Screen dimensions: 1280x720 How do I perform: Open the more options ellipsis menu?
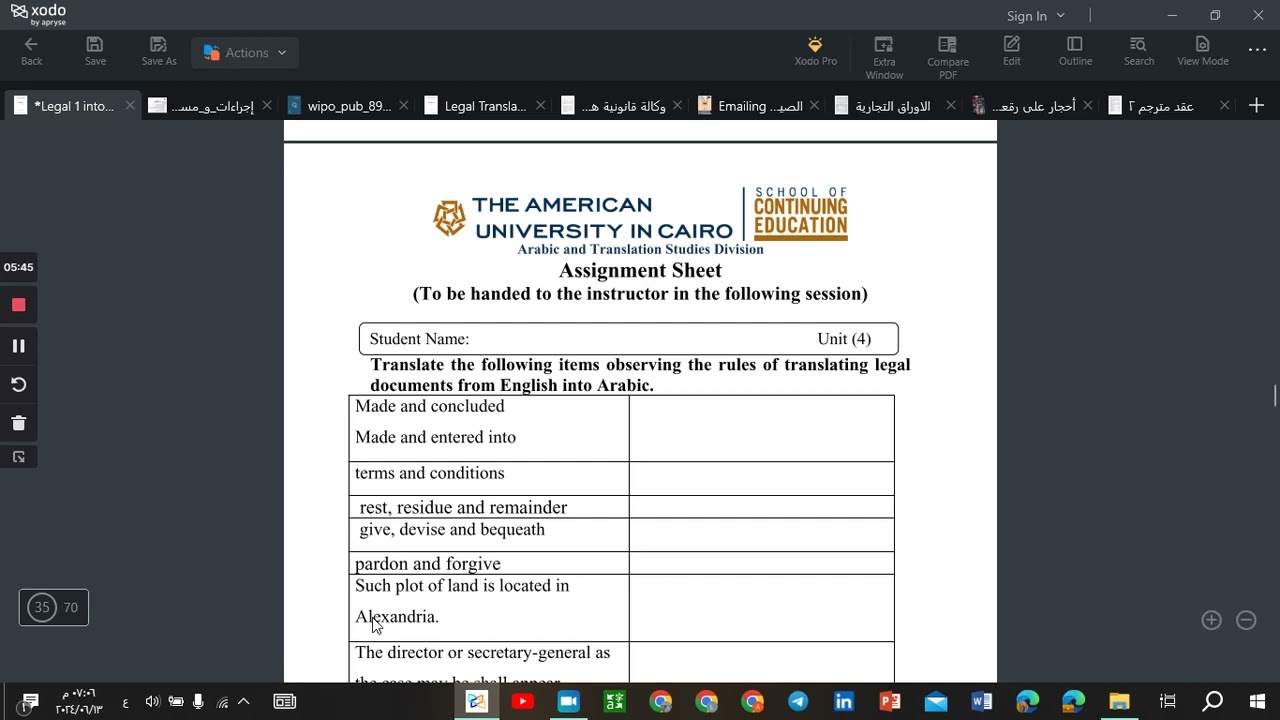pyautogui.click(x=1257, y=50)
